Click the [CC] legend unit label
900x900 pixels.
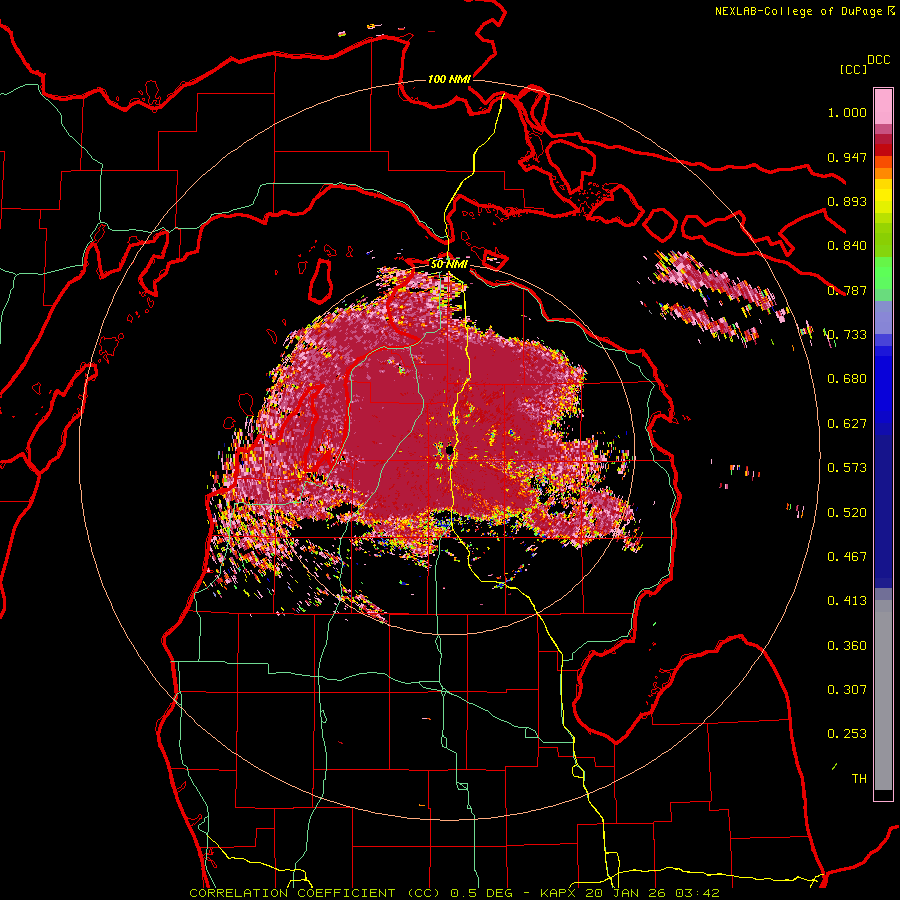853,69
